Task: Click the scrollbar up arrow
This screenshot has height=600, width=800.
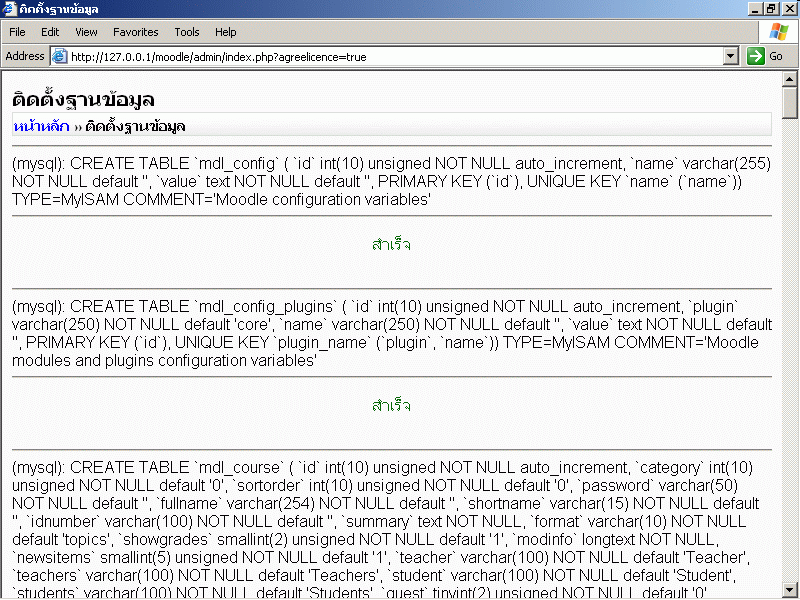Action: [x=790, y=80]
